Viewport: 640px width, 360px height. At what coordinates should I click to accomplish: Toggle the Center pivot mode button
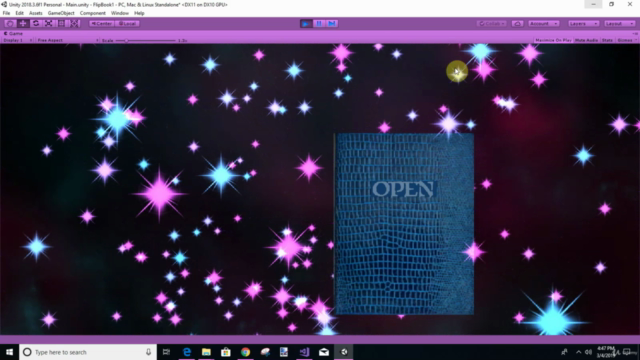(102, 24)
